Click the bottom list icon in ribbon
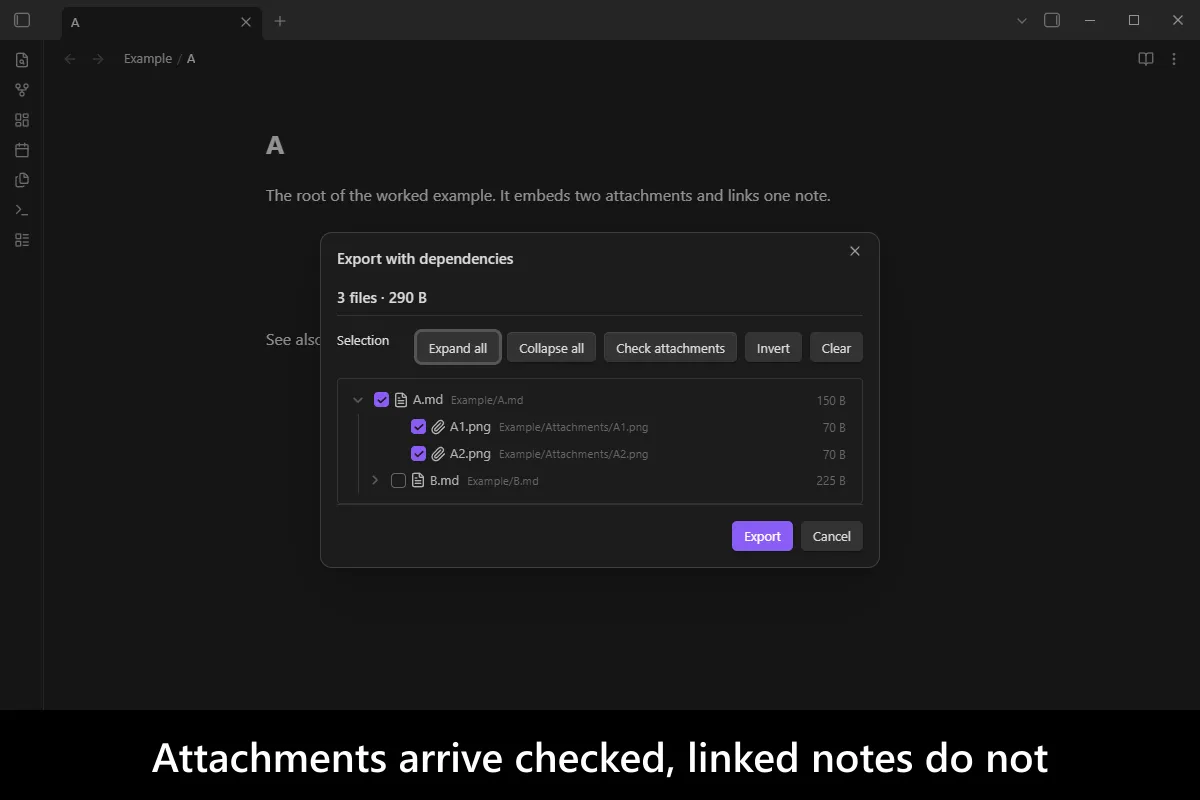 [22, 240]
